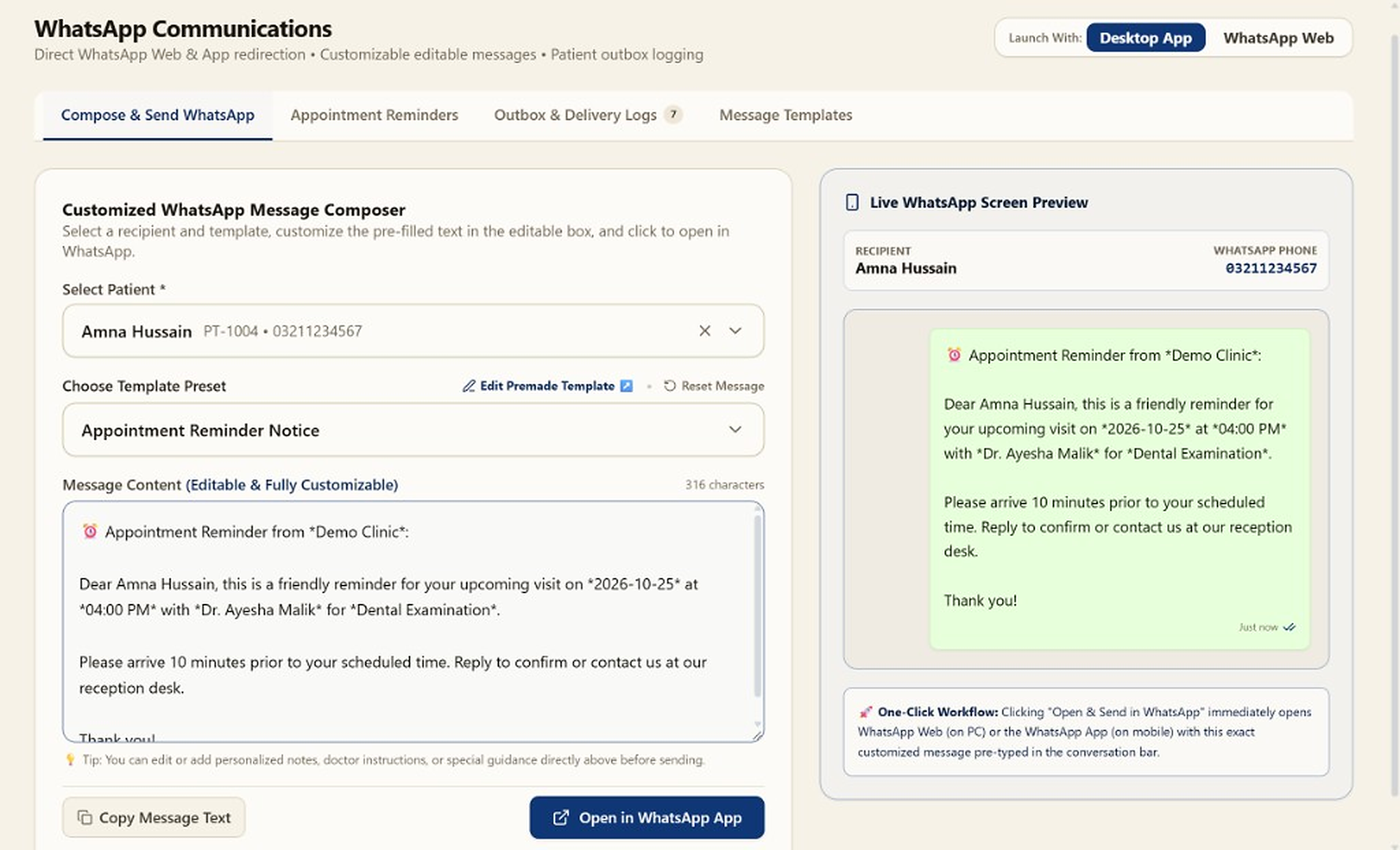
Task: Click the alarm clock emoji in the message editor
Action: click(90, 531)
